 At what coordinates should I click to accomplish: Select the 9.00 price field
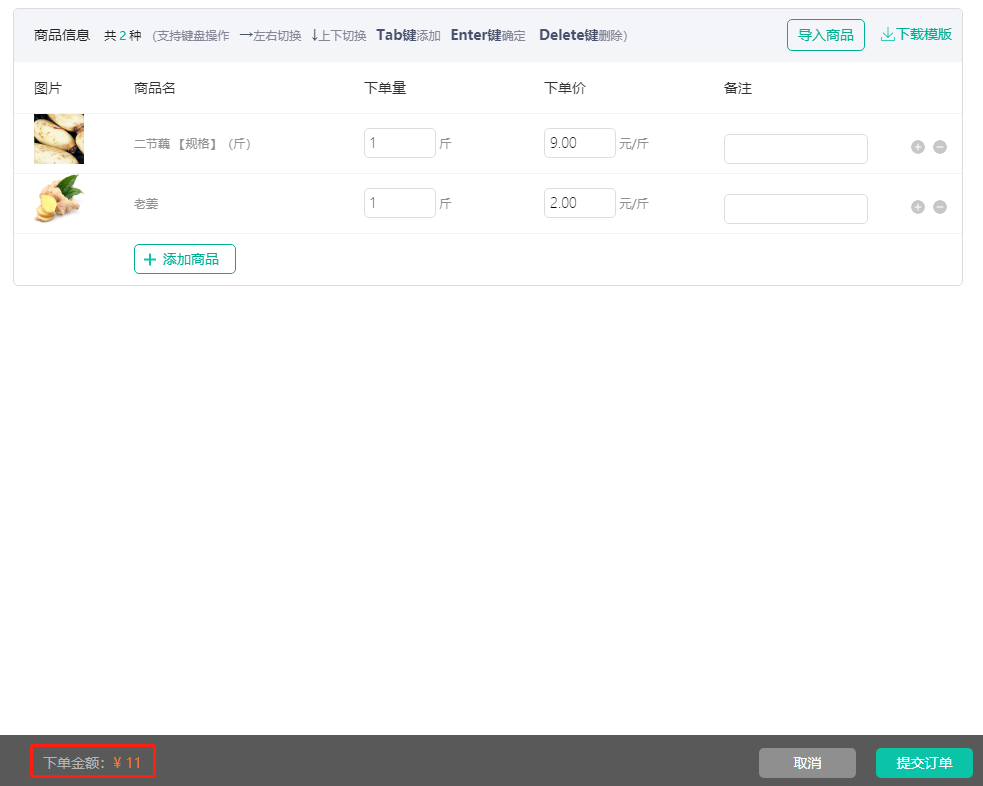pyautogui.click(x=579, y=143)
